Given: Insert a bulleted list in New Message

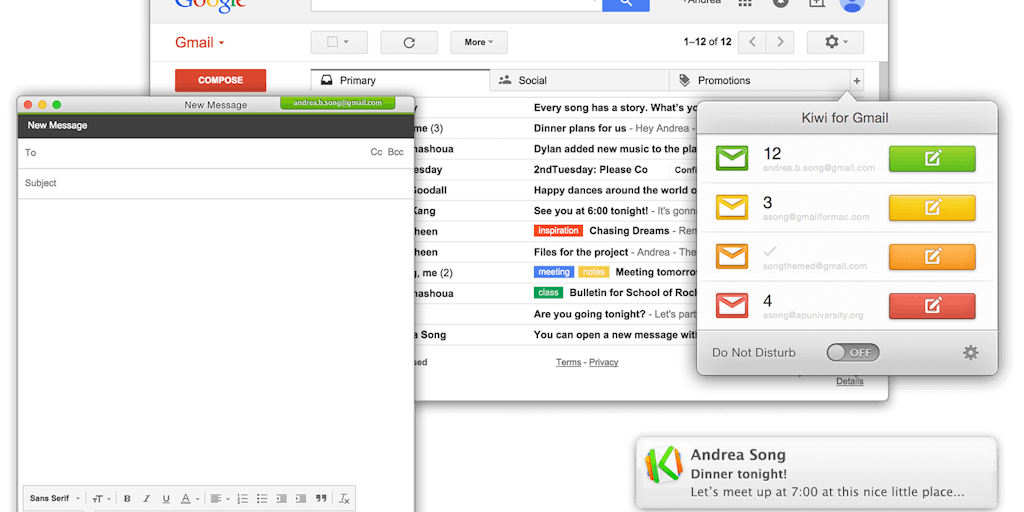Looking at the screenshot, I should (263, 499).
